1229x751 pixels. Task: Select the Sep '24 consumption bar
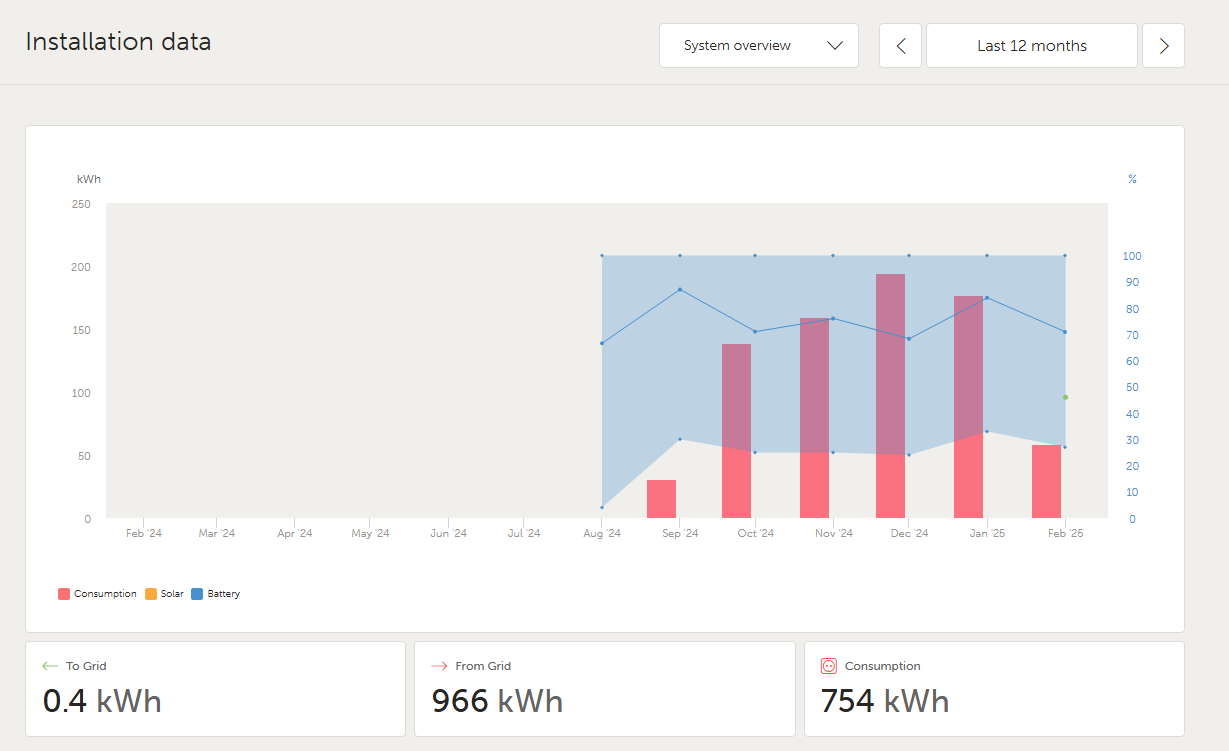(661, 499)
